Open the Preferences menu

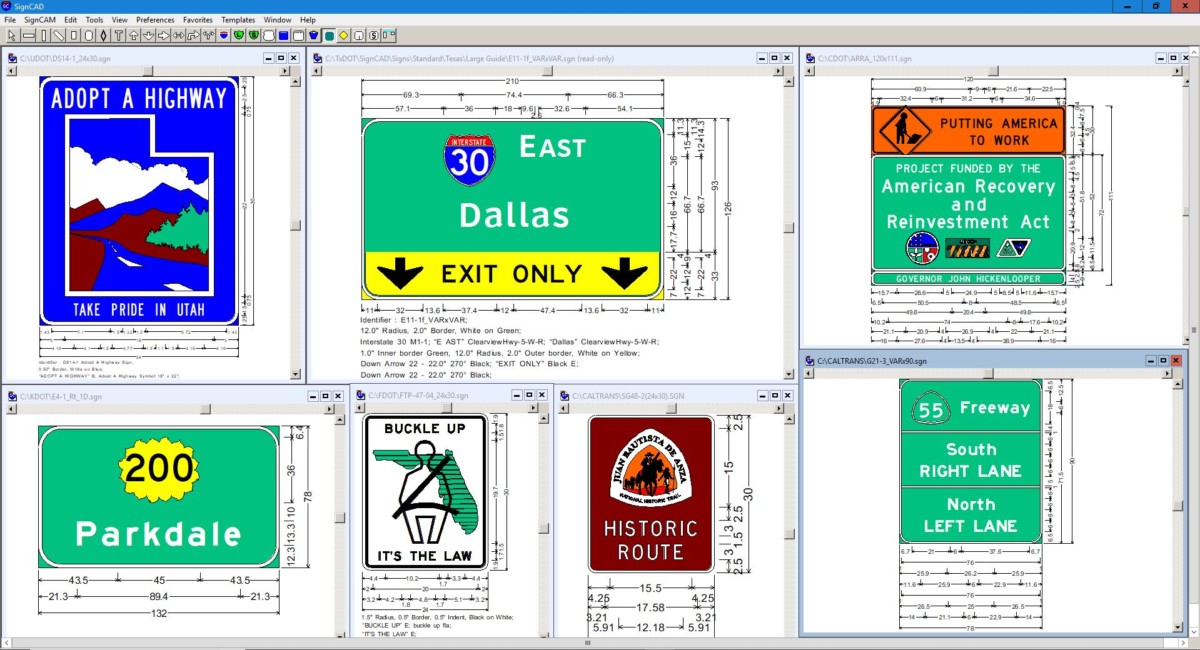[155, 19]
